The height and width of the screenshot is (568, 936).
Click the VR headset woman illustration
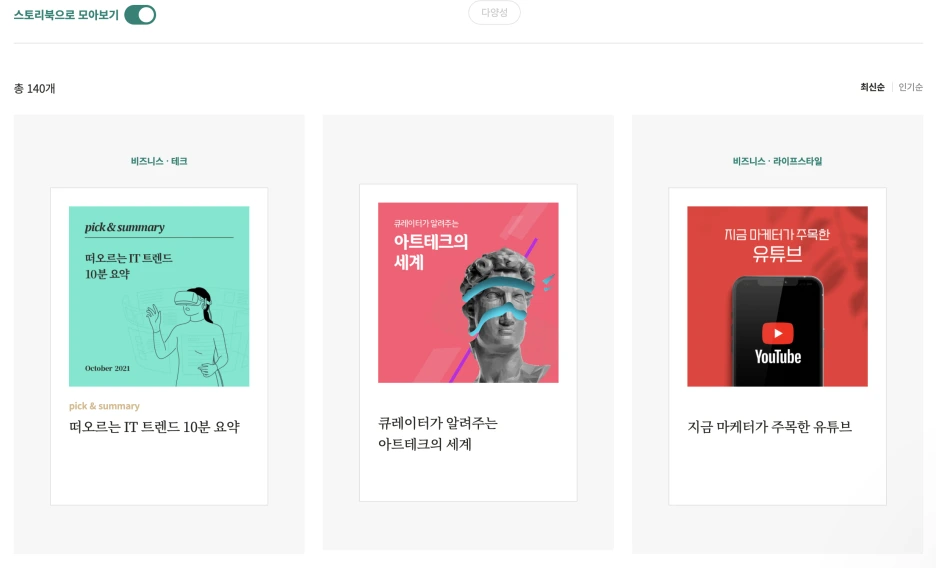click(x=188, y=336)
